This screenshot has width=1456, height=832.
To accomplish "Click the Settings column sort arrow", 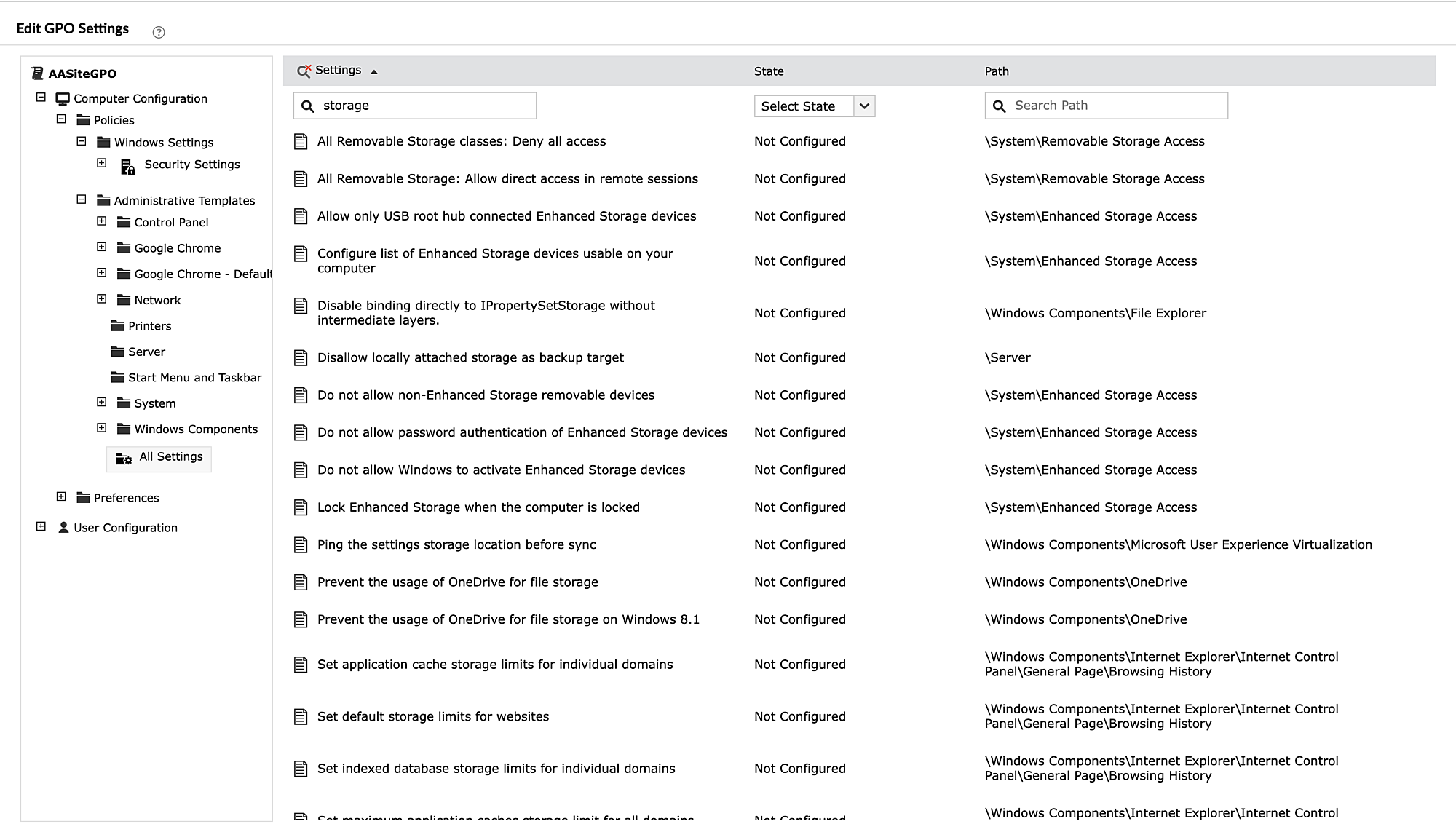I will pos(374,71).
